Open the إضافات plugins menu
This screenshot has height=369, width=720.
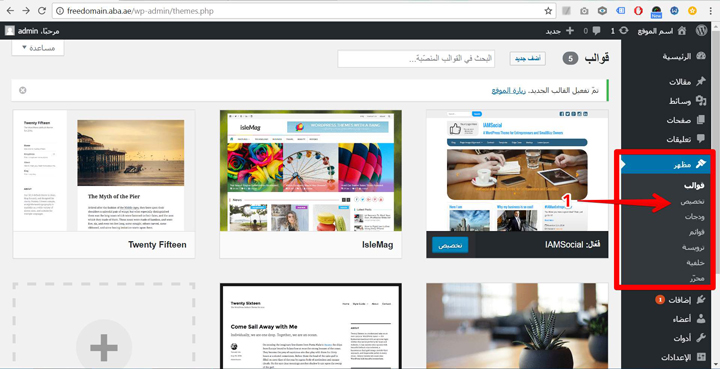pyautogui.click(x=681, y=300)
